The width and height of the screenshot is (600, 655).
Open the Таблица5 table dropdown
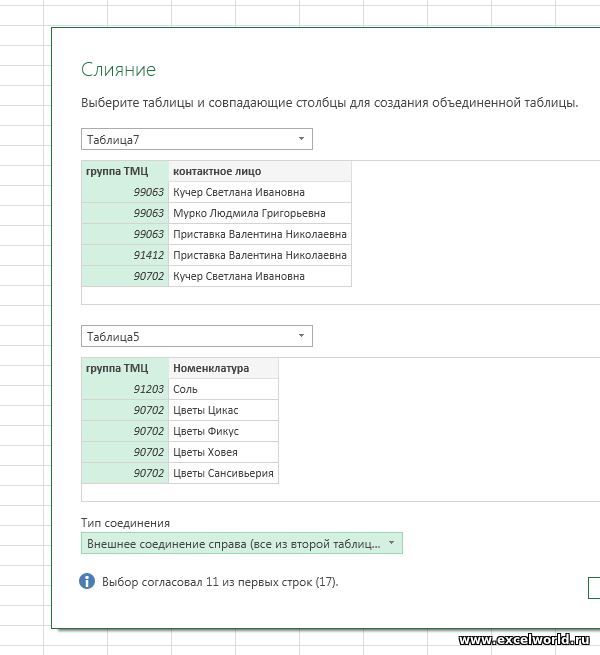coord(196,336)
